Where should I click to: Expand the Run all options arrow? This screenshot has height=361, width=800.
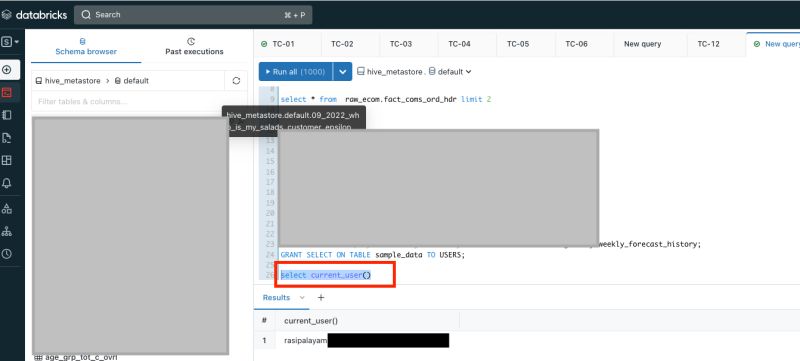[342, 72]
